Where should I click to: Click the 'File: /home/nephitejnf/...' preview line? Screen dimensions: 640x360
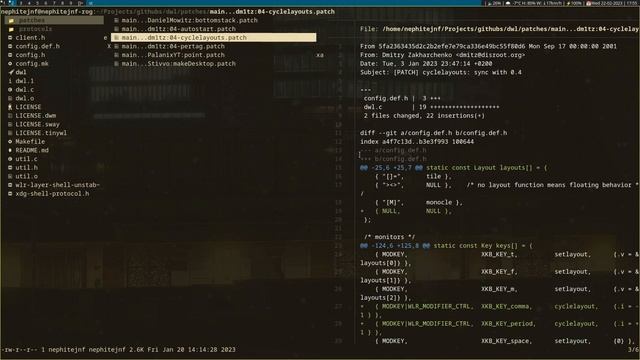pyautogui.click(x=500, y=29)
